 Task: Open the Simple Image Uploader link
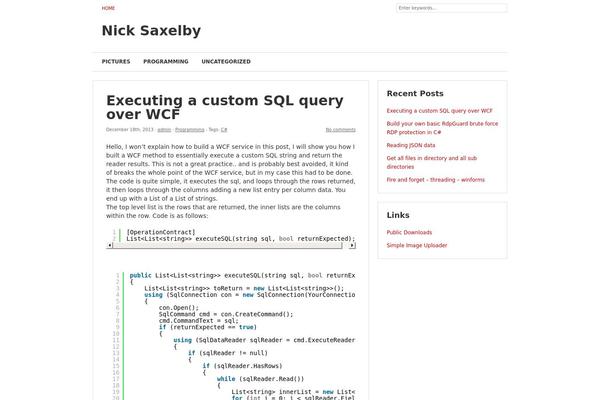(417, 245)
